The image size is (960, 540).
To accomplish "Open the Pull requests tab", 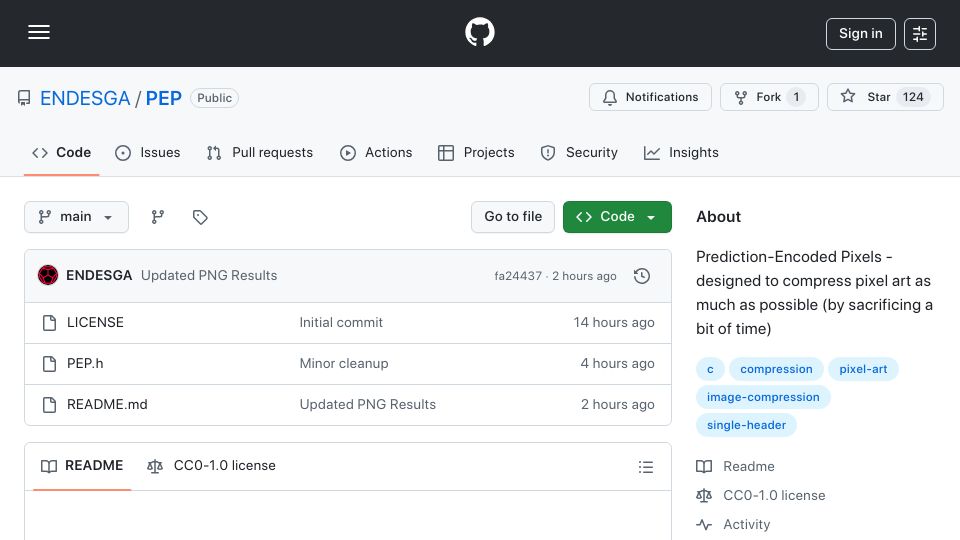I will pyautogui.click(x=260, y=152).
